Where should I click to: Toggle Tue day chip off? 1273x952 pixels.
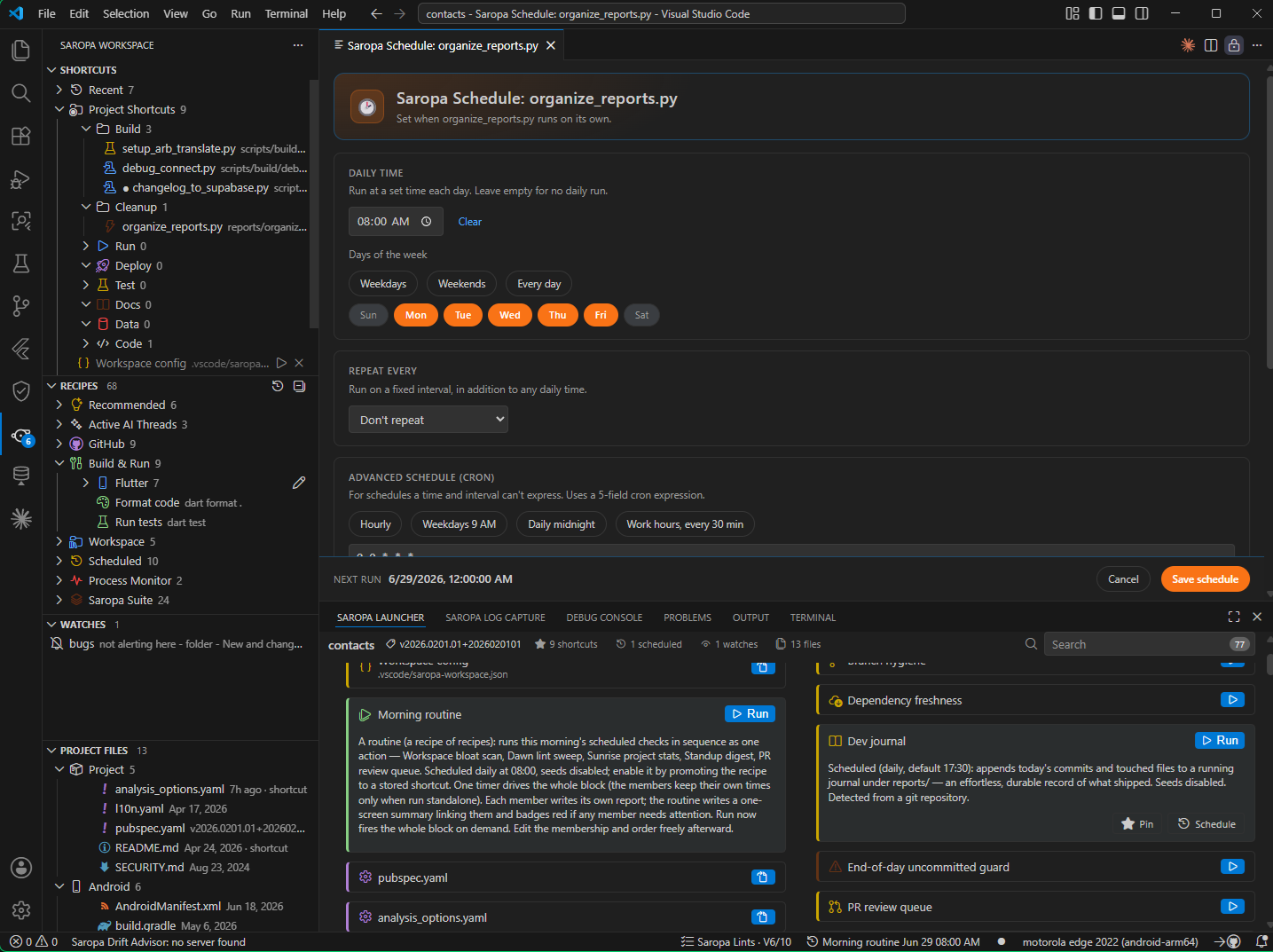tap(463, 315)
